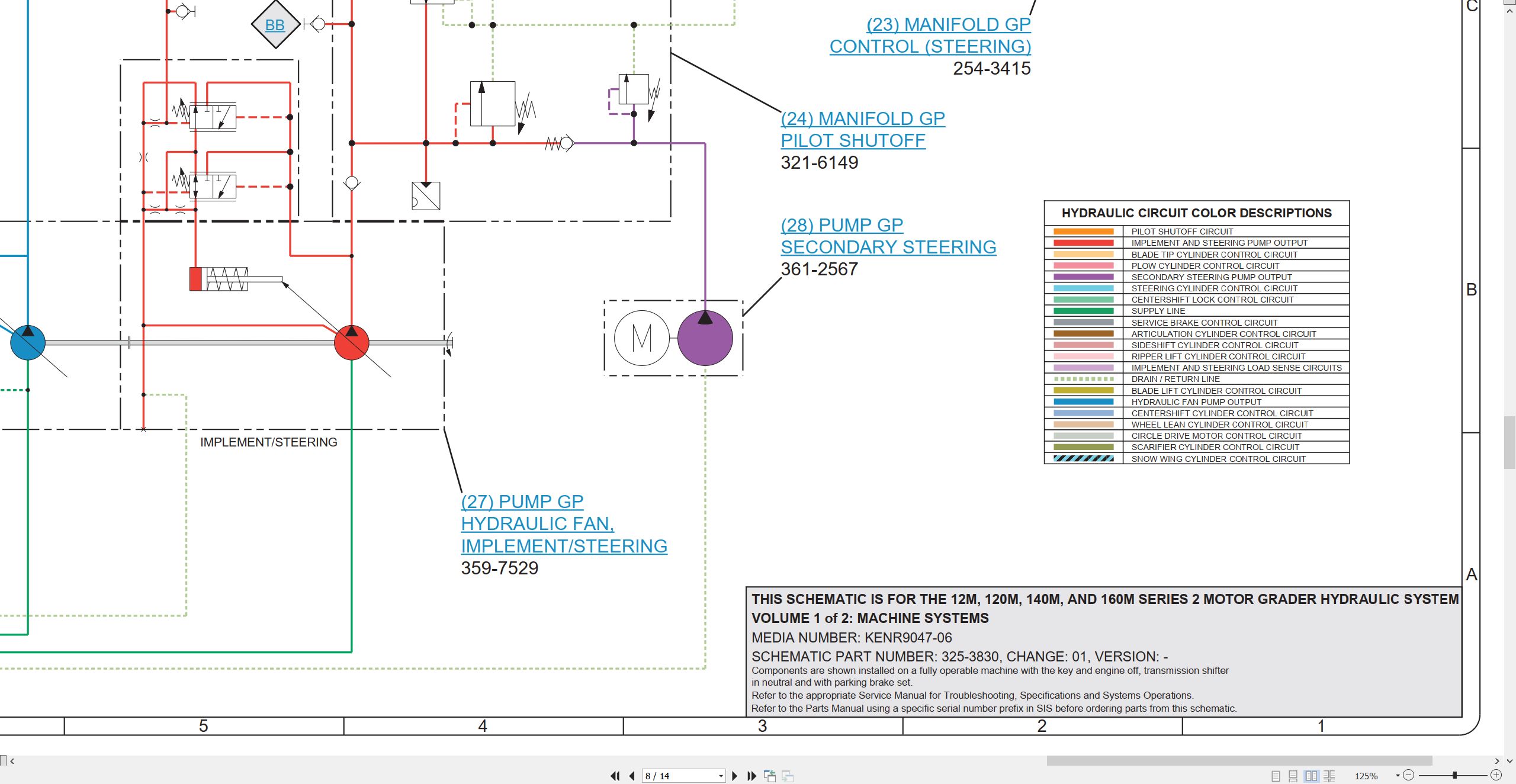Click the Hydraulic Circuit Color Descriptions heading

click(1197, 213)
